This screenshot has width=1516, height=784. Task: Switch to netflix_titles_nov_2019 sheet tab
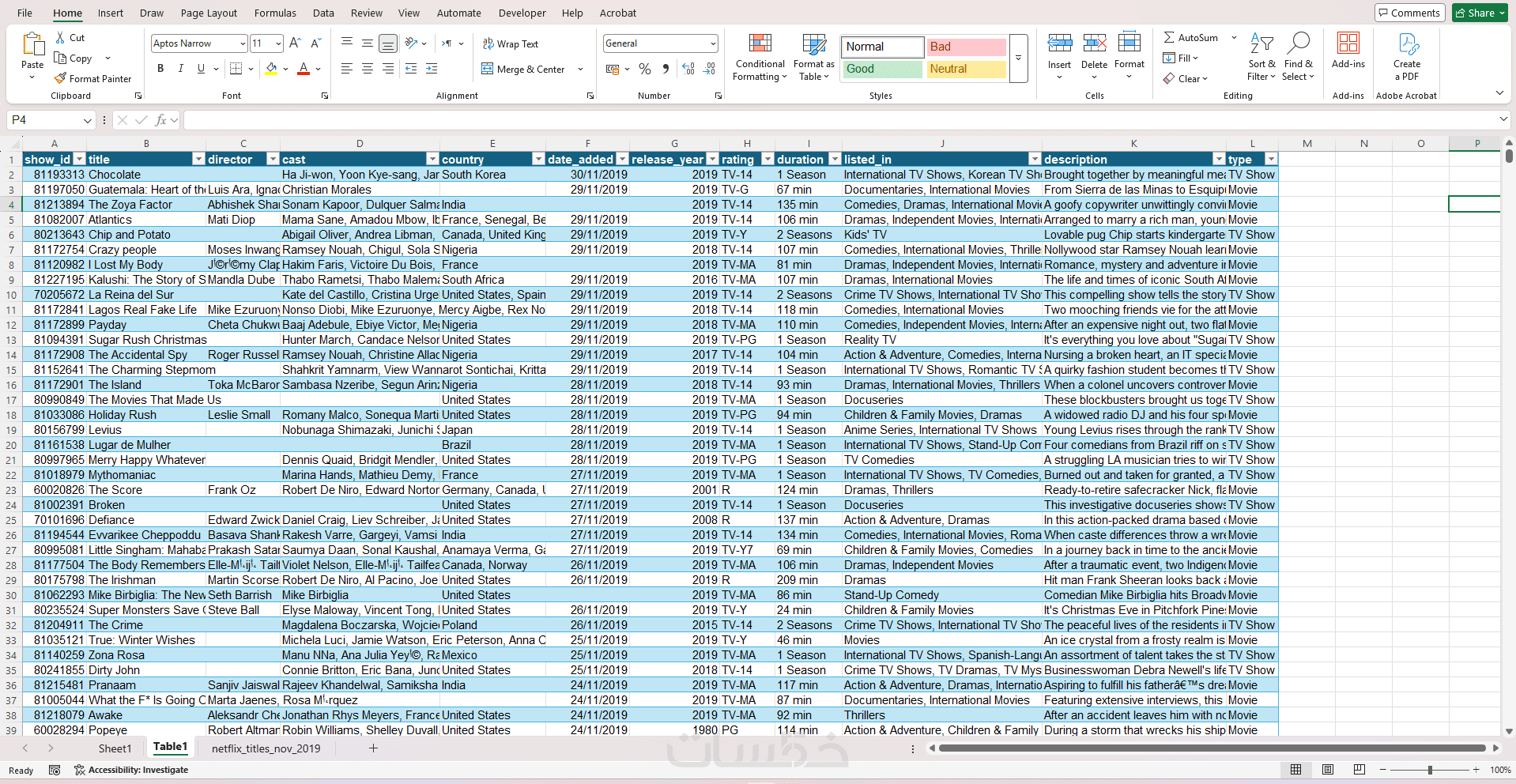(266, 748)
